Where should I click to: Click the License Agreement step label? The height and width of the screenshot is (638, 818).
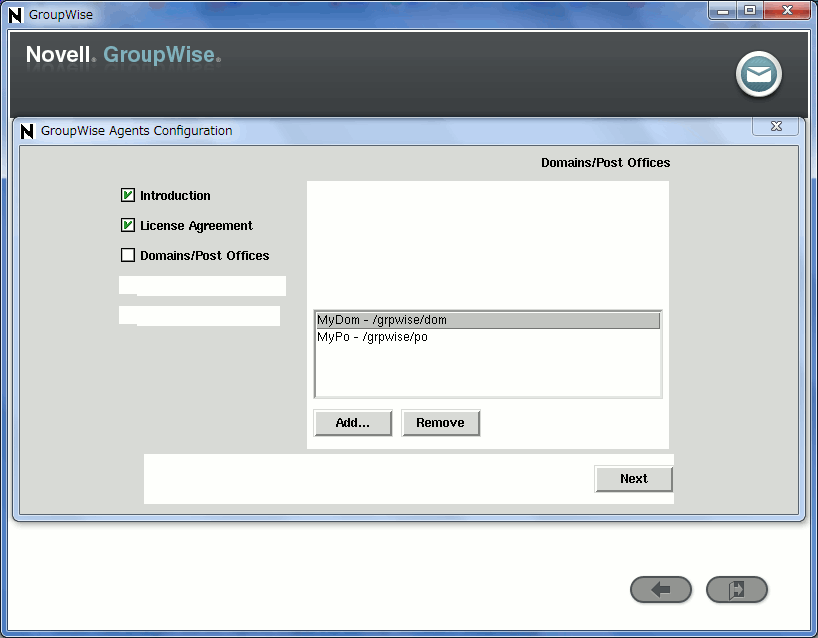pyautogui.click(x=196, y=226)
